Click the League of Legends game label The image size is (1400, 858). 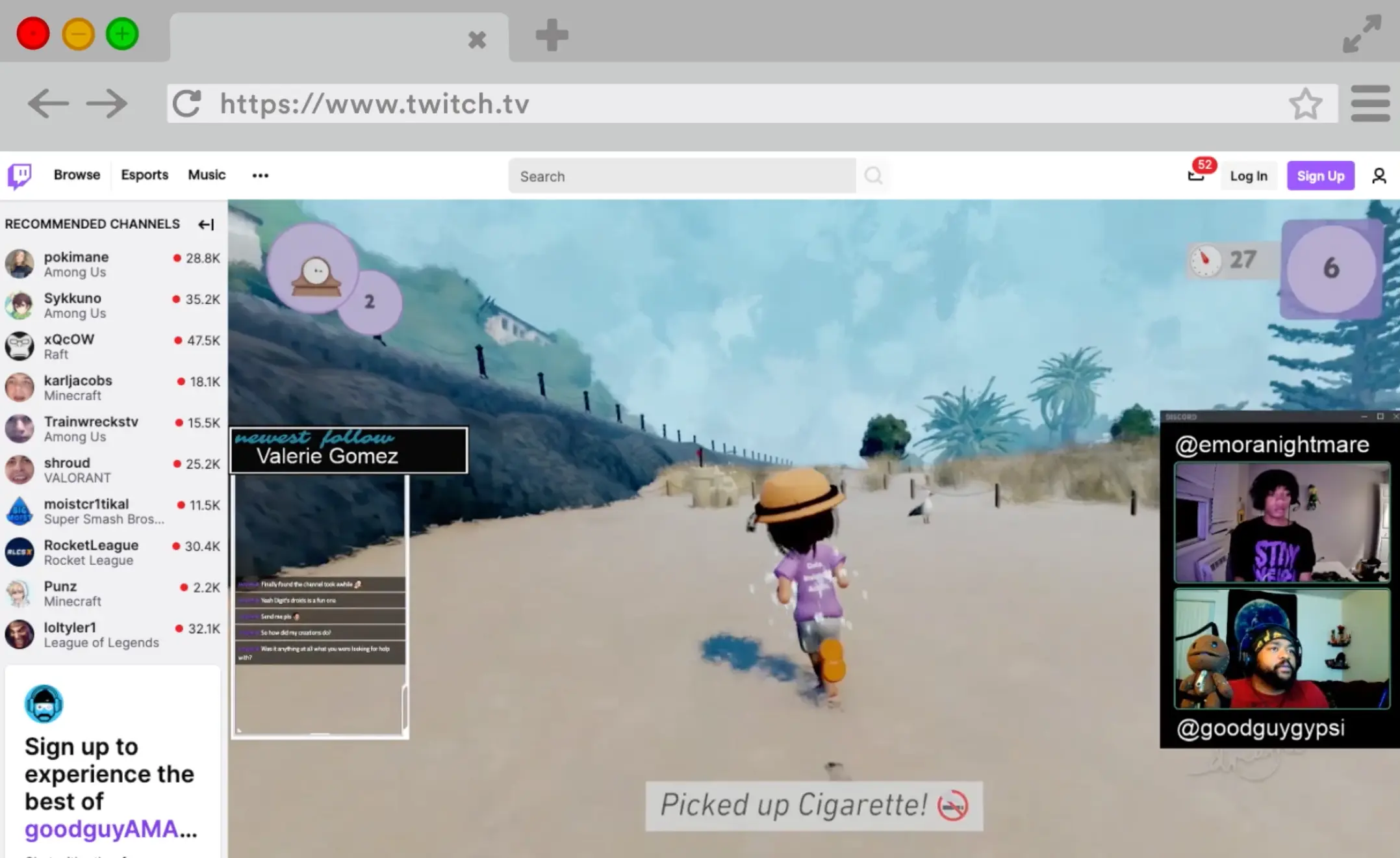(101, 643)
